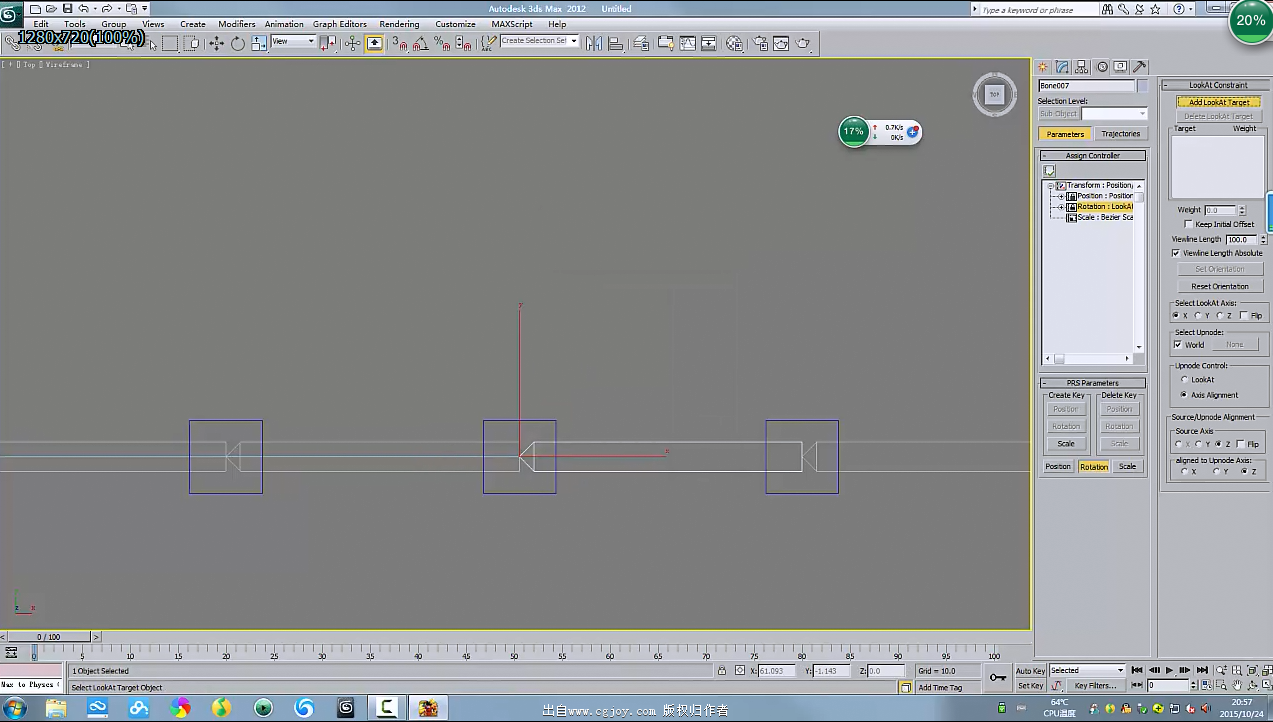The width and height of the screenshot is (1273, 722).
Task: Open the Key Filters dialog button
Action: (x=1095, y=686)
